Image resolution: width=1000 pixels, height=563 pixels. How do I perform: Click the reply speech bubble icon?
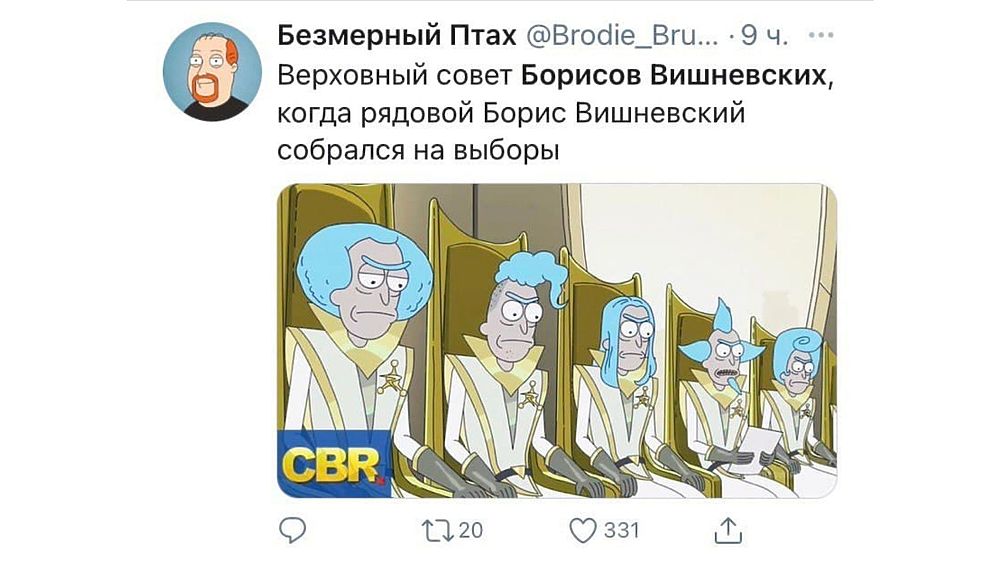pos(292,530)
